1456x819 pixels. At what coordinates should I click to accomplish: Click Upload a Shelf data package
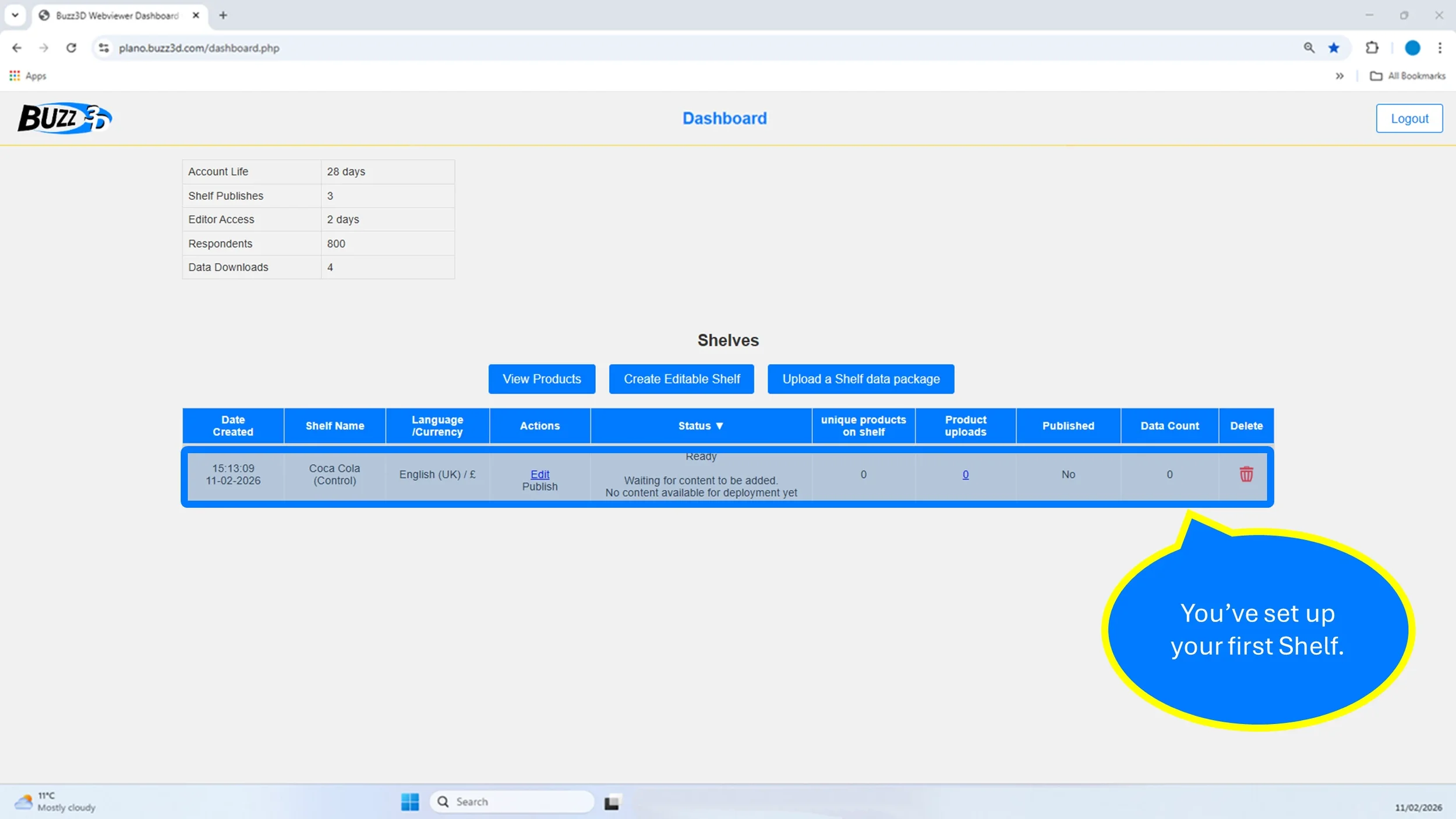(860, 379)
